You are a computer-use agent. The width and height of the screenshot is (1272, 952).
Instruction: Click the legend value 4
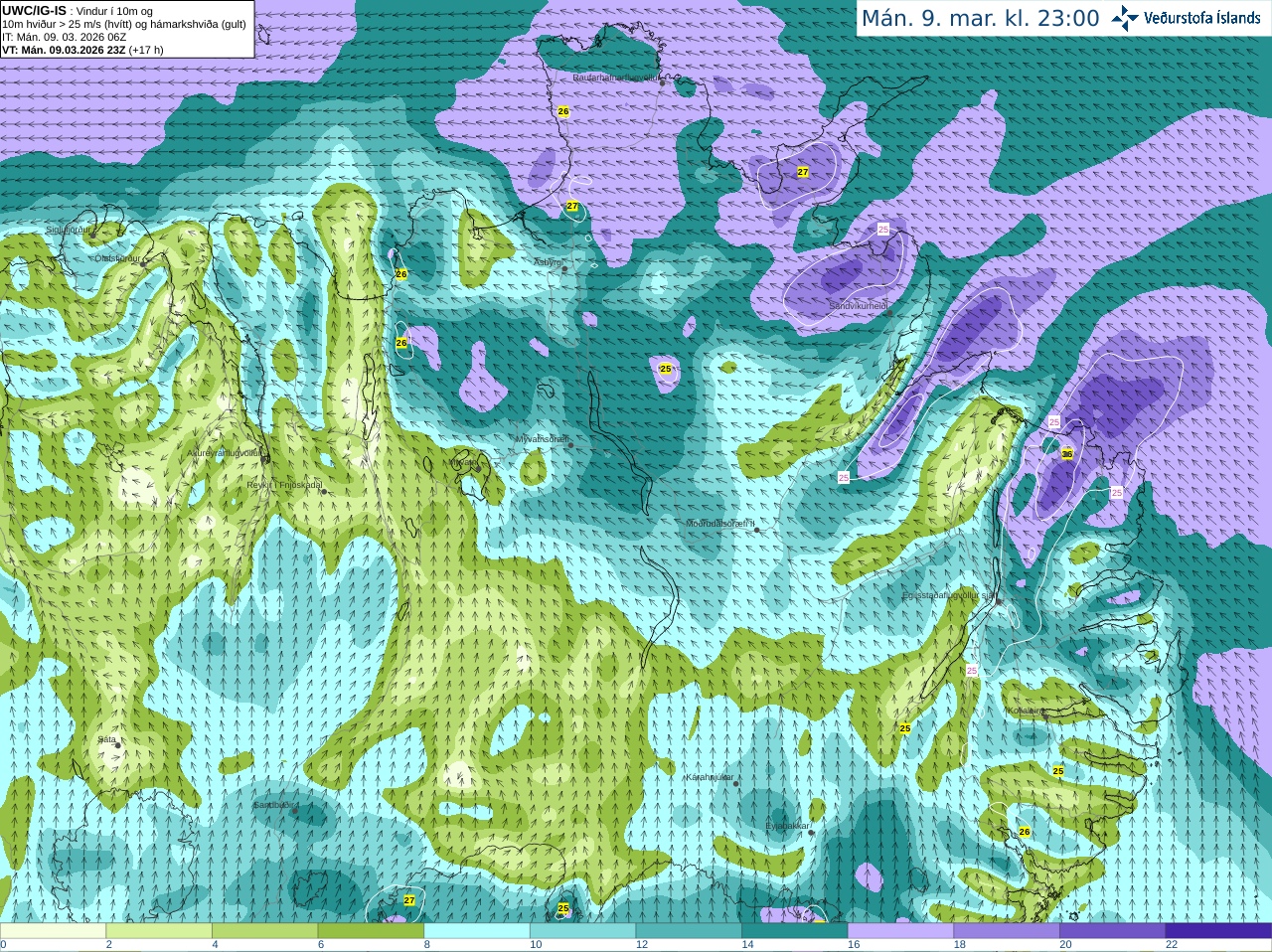click(215, 945)
